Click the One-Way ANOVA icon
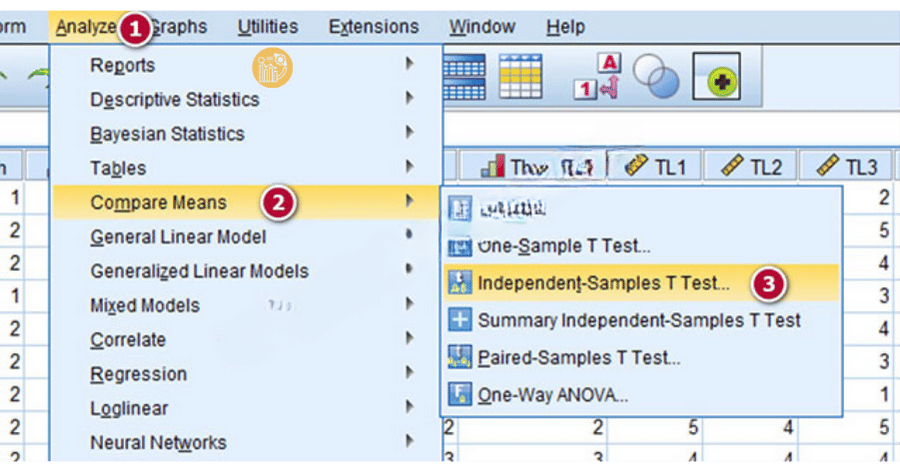 pyautogui.click(x=460, y=394)
